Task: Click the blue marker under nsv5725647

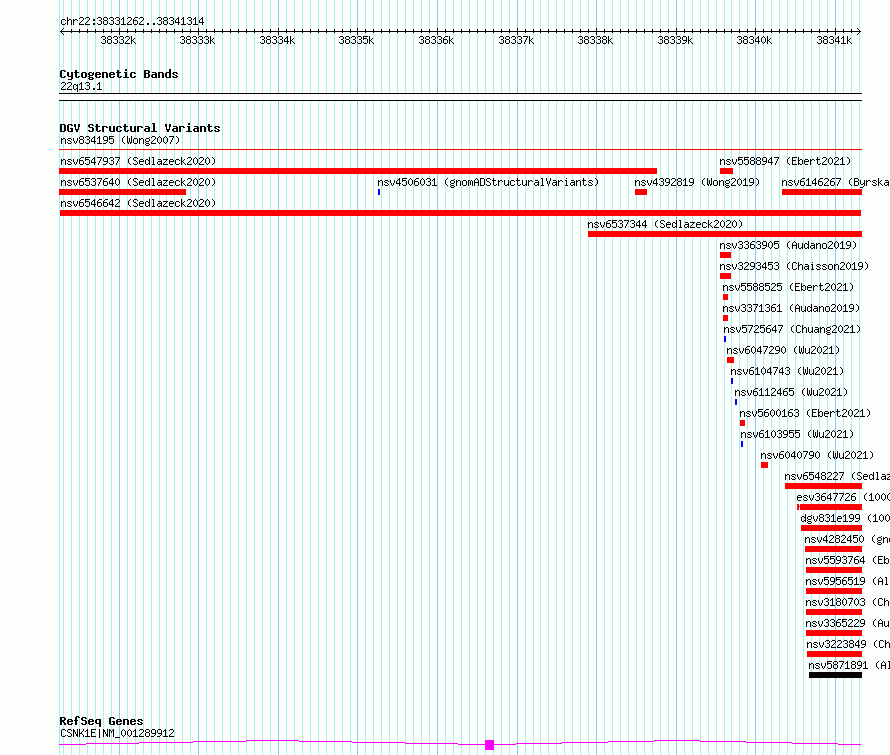Action: [x=725, y=339]
